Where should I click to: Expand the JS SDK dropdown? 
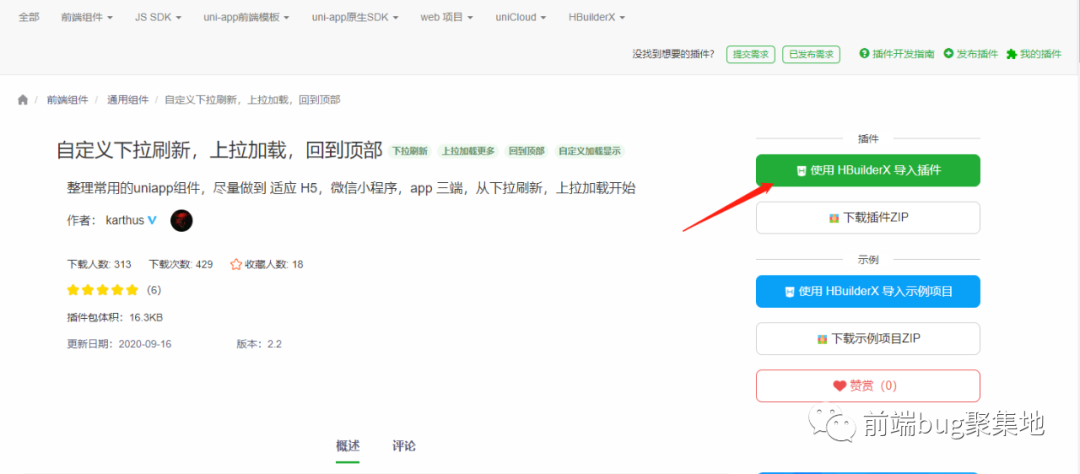coord(158,17)
